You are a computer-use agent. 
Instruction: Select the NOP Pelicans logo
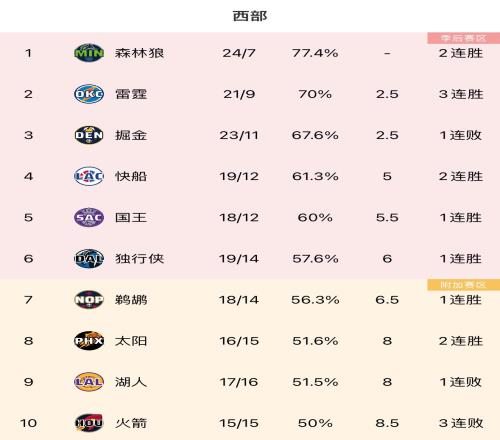89,299
